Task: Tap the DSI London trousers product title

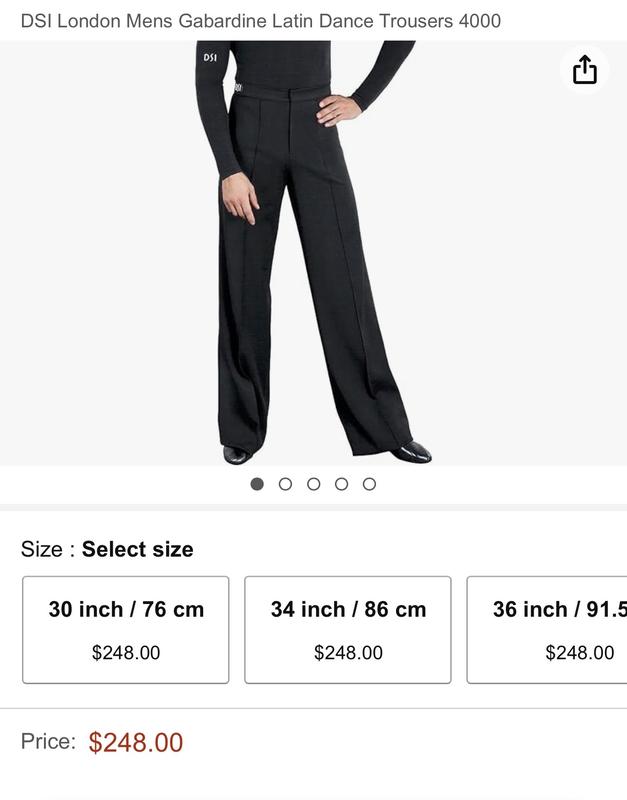Action: [x=261, y=21]
